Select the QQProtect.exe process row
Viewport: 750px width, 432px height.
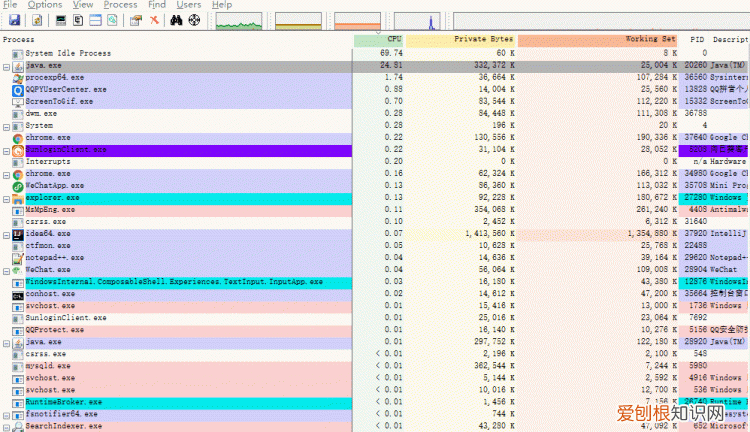(375, 331)
